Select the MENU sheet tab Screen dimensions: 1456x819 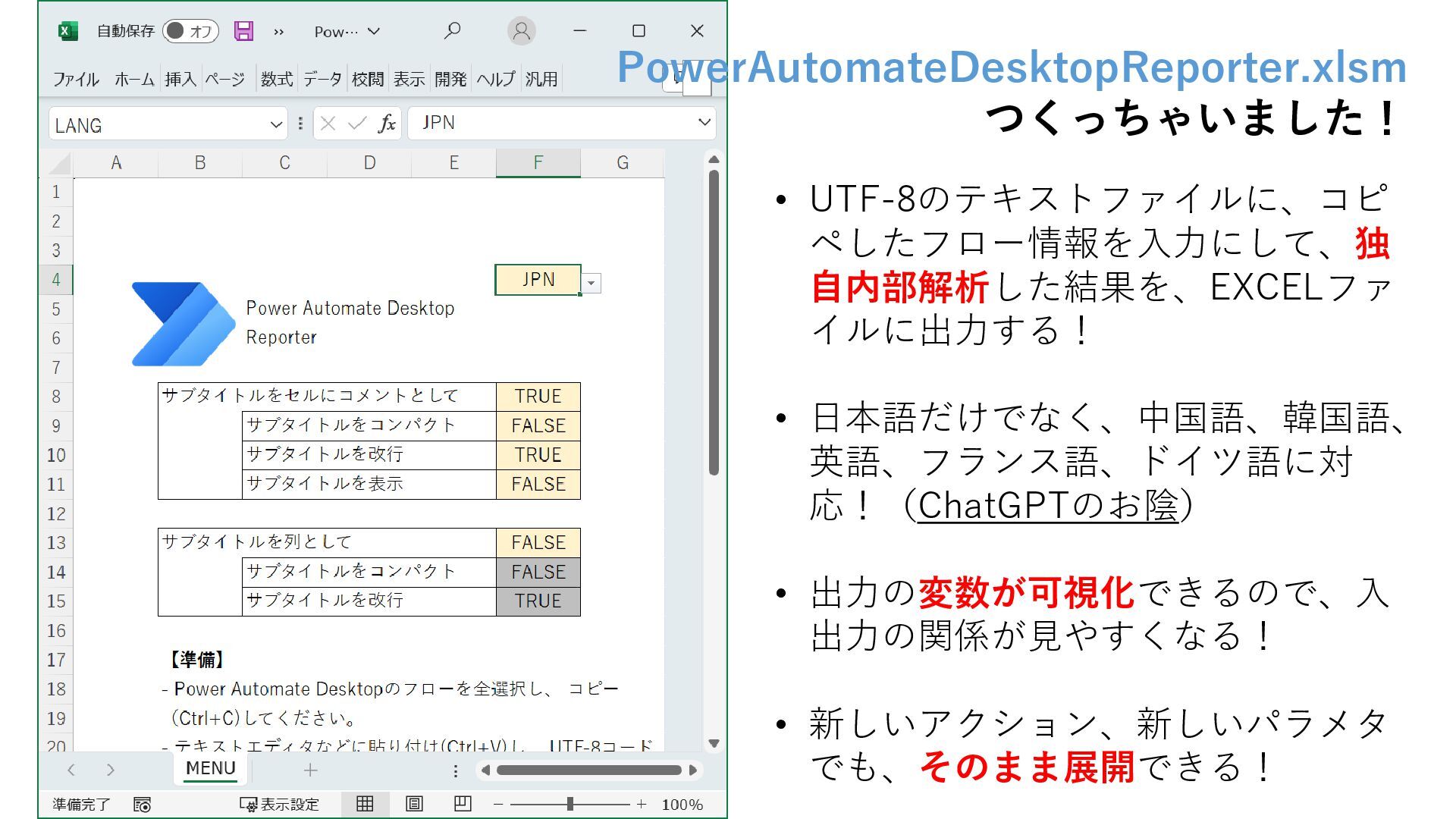click(210, 768)
